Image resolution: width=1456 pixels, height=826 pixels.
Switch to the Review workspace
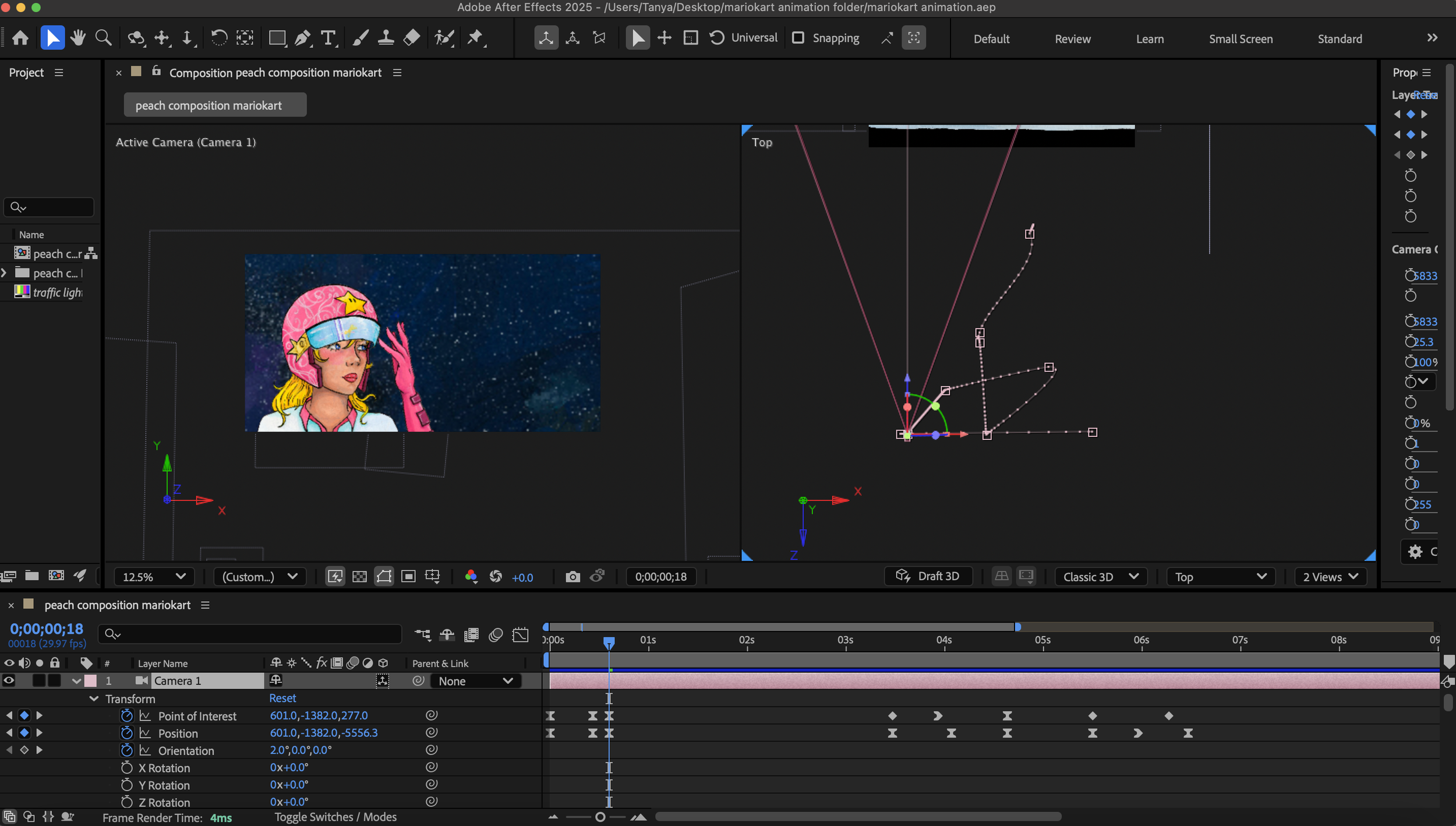[x=1072, y=39]
